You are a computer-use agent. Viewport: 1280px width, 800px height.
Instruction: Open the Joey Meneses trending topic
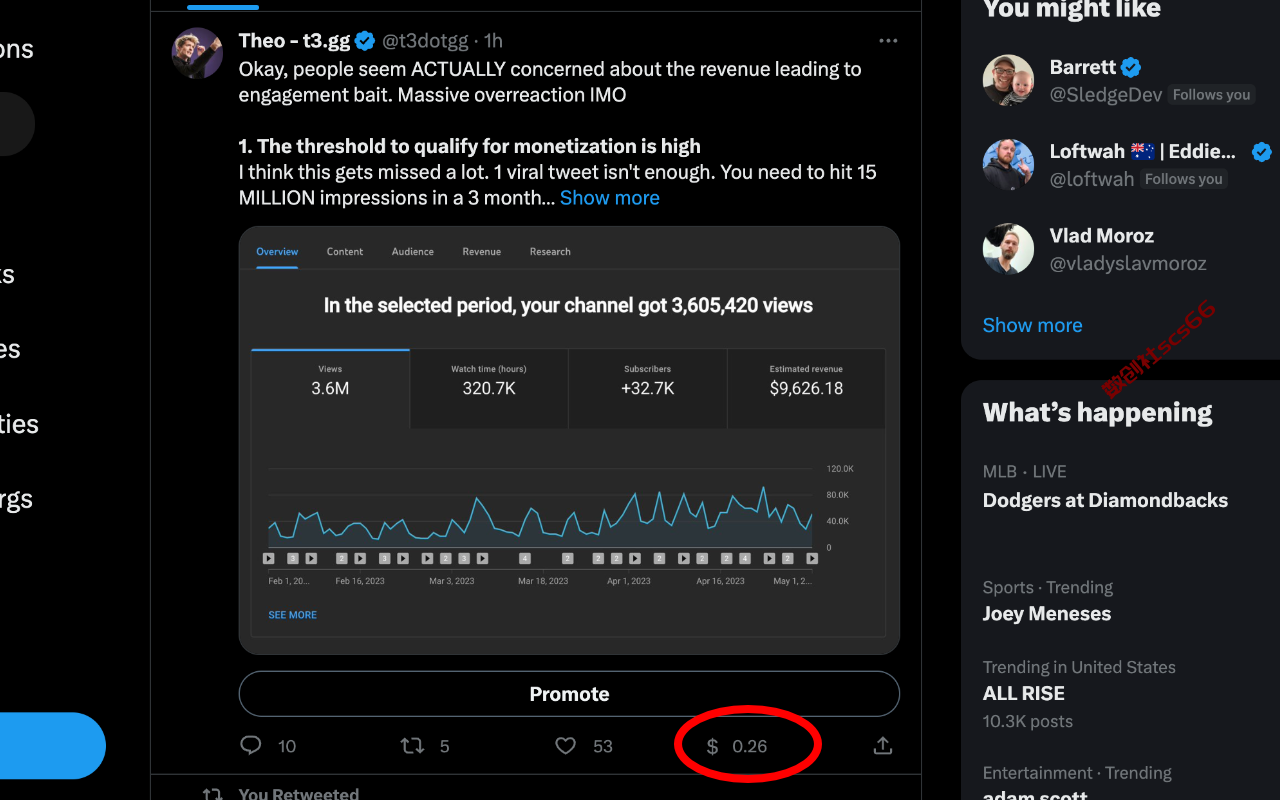(x=1046, y=614)
